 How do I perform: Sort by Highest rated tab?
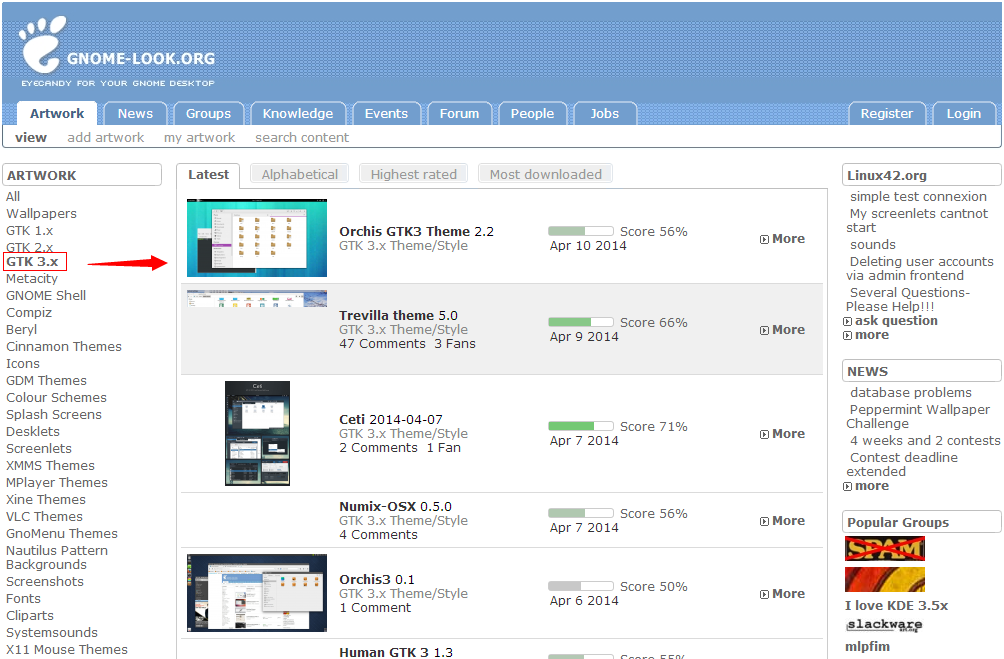point(414,174)
